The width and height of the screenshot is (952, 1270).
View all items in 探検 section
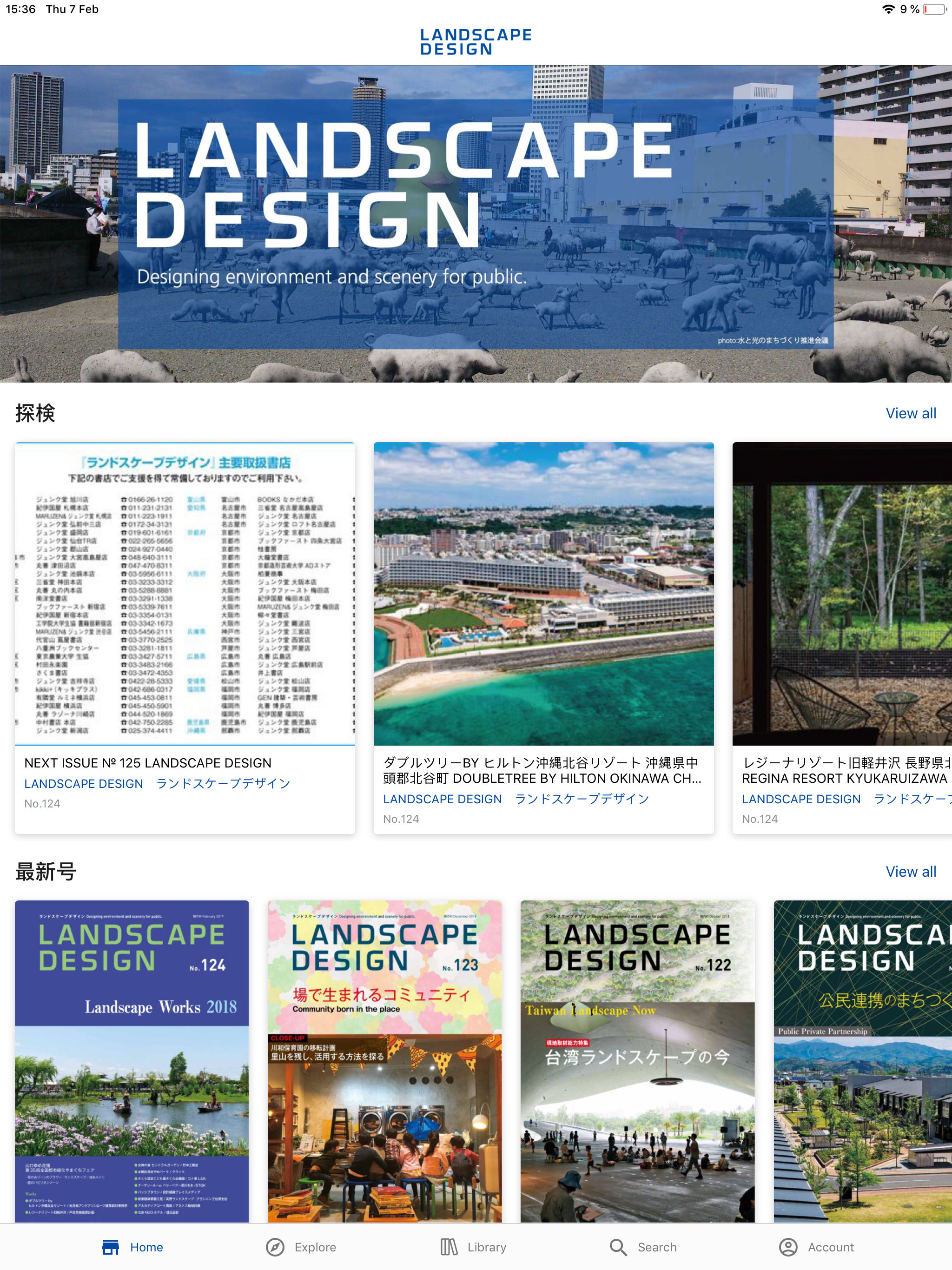pos(911,413)
